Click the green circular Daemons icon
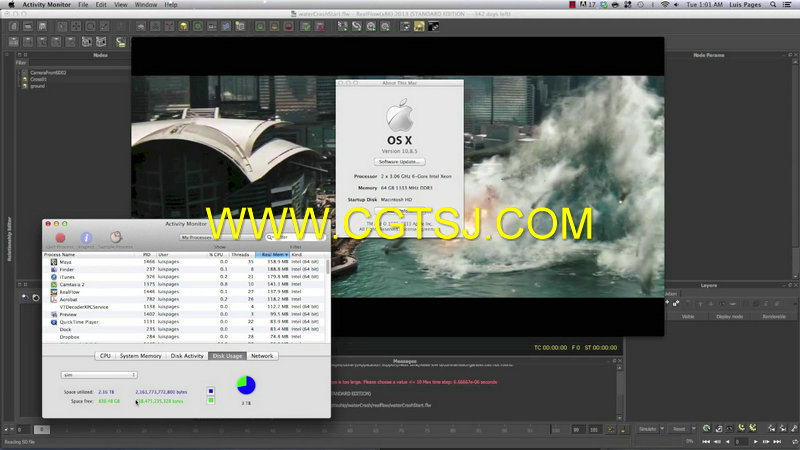 (x=197, y=26)
